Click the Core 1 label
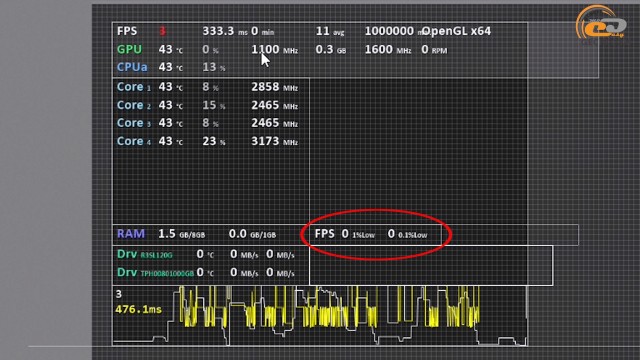Screen dimensions: 640x360 133,87
